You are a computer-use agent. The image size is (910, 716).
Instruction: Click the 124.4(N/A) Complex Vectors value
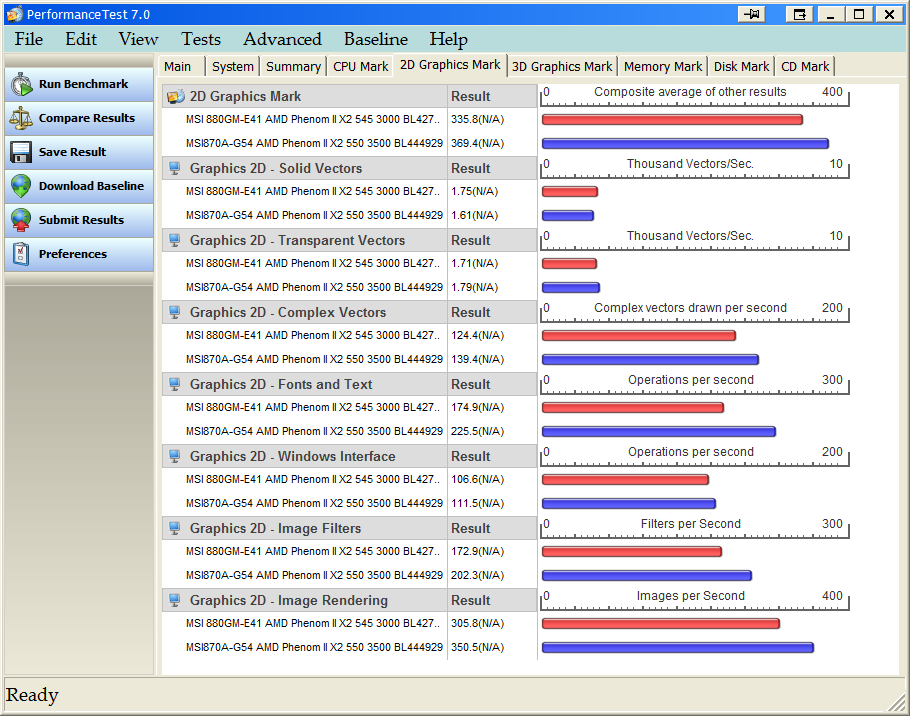tap(477, 335)
